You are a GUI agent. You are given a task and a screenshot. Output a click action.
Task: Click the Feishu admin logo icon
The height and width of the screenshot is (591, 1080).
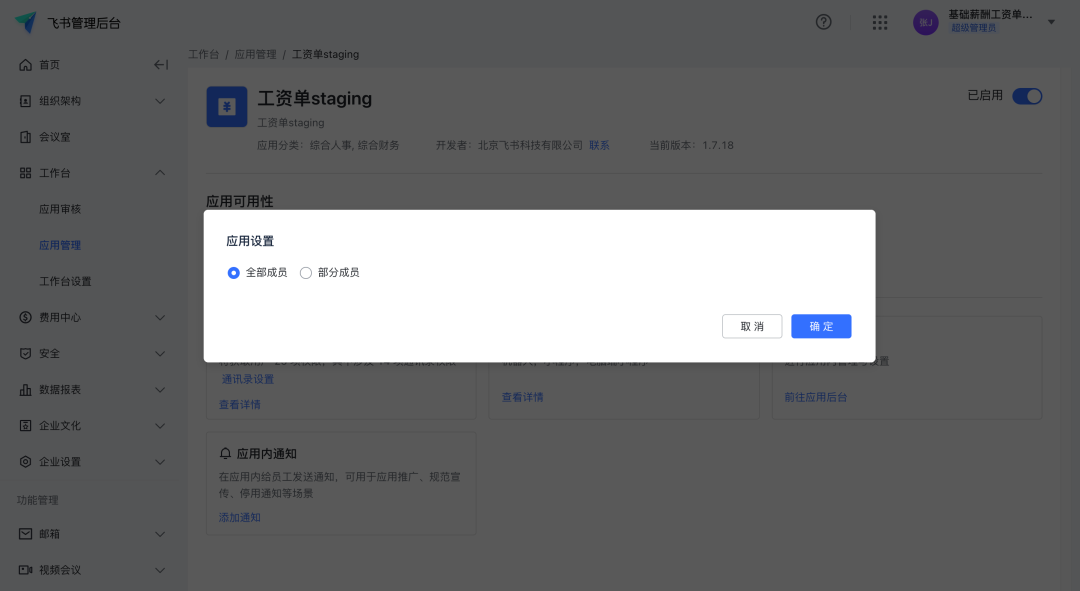pos(26,22)
